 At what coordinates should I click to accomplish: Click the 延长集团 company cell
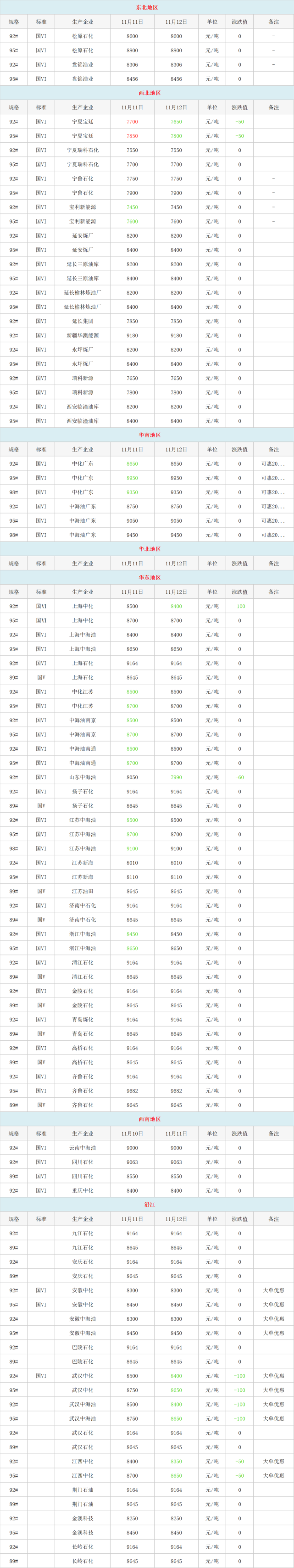83,321
